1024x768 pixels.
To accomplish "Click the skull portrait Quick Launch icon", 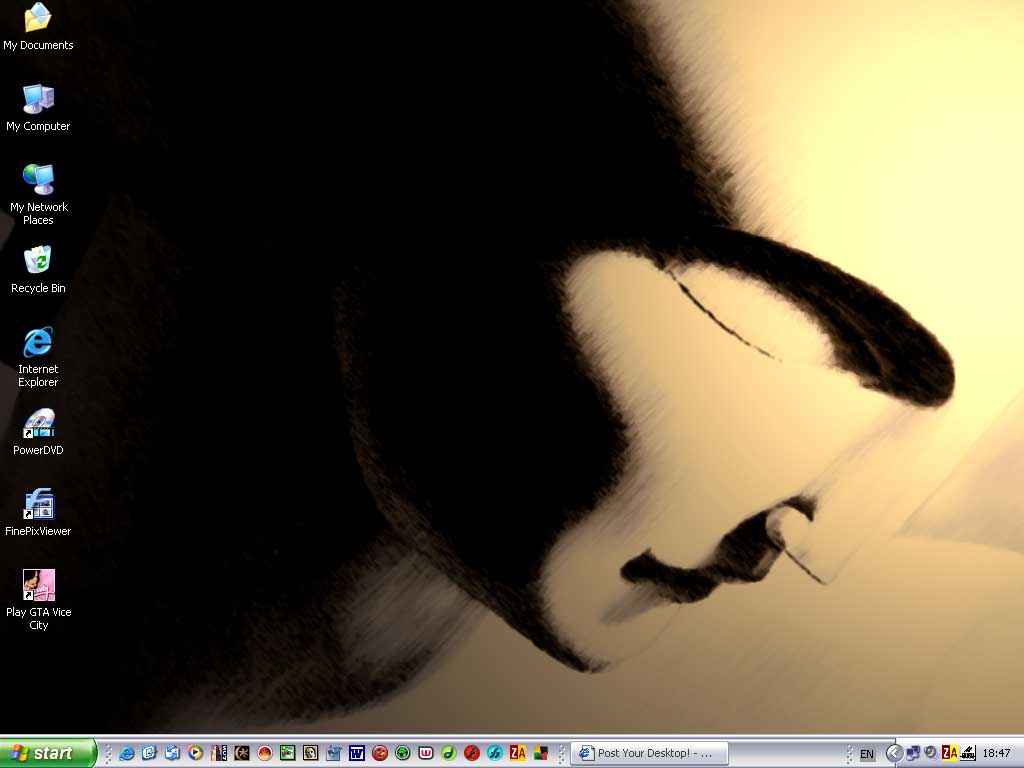I will click(310, 753).
